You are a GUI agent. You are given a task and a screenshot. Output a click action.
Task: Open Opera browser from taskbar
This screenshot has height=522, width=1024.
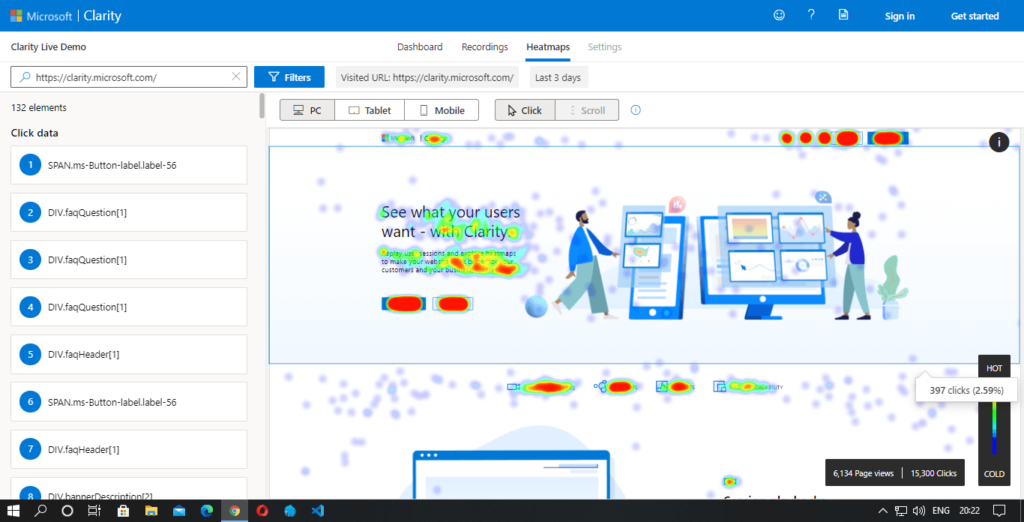(263, 510)
